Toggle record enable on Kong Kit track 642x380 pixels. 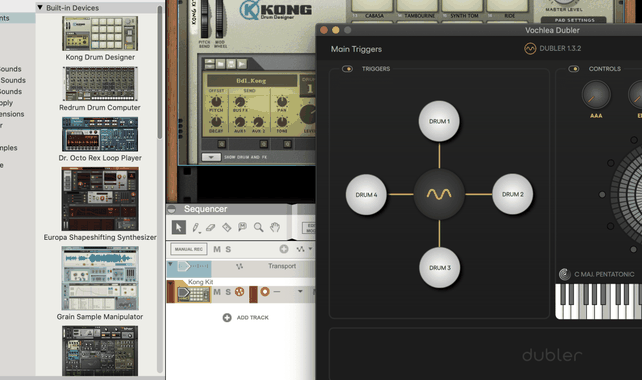coord(265,292)
